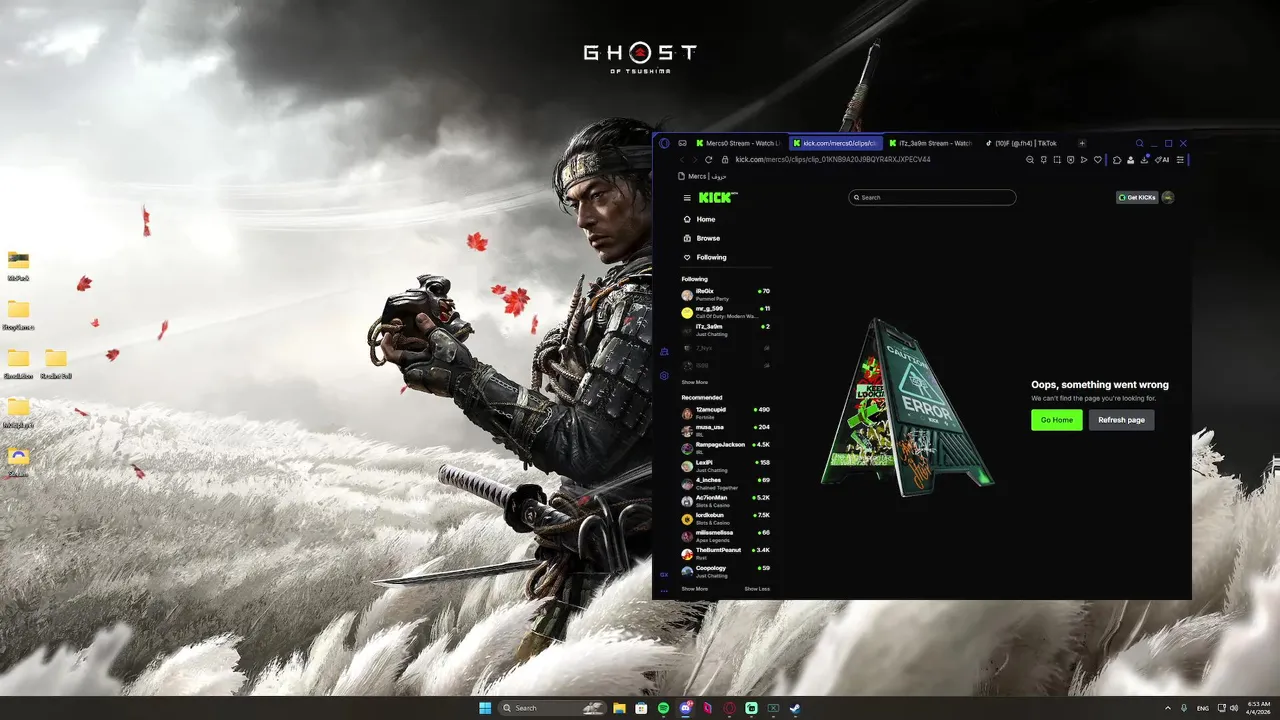The width and height of the screenshot is (1280, 720).
Task: Click the Go Home button
Action: 1057,420
